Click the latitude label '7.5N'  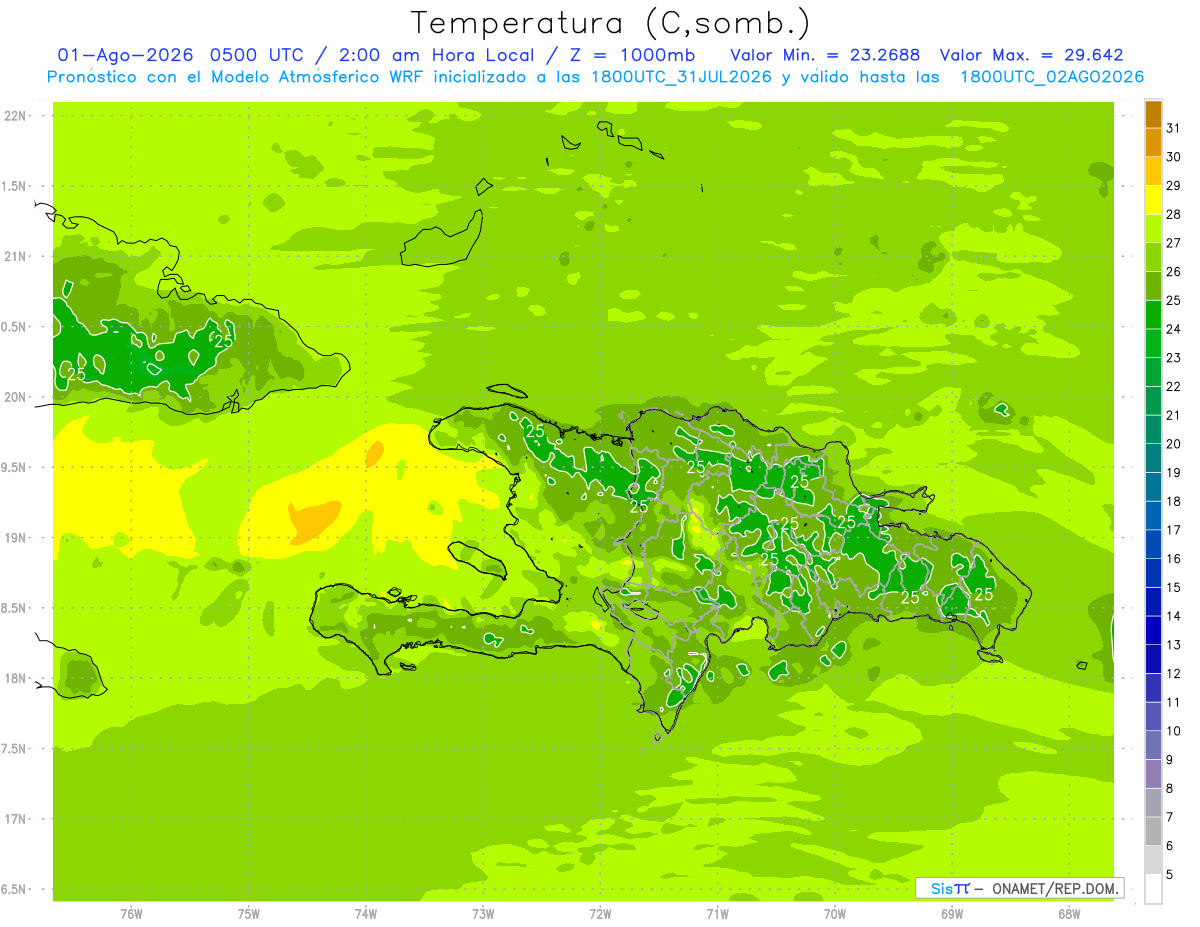(x=14, y=749)
